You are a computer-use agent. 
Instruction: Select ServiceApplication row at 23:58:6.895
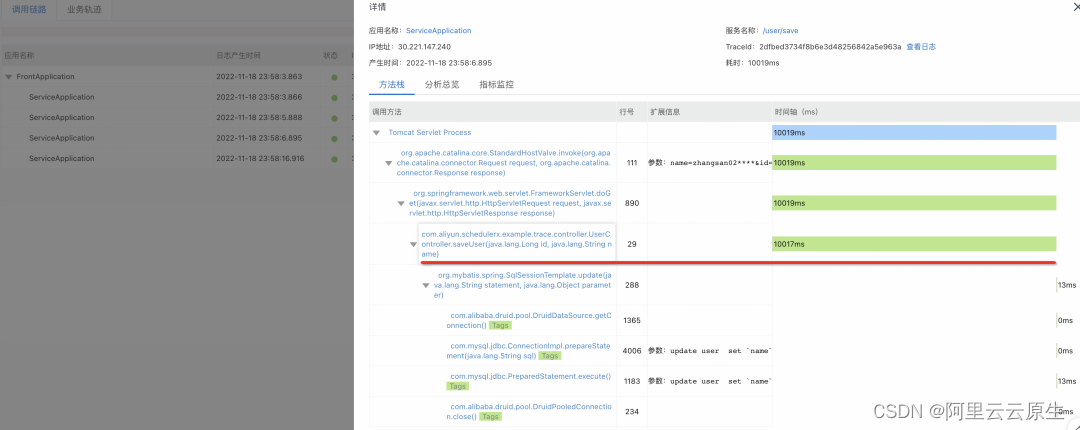(x=177, y=138)
